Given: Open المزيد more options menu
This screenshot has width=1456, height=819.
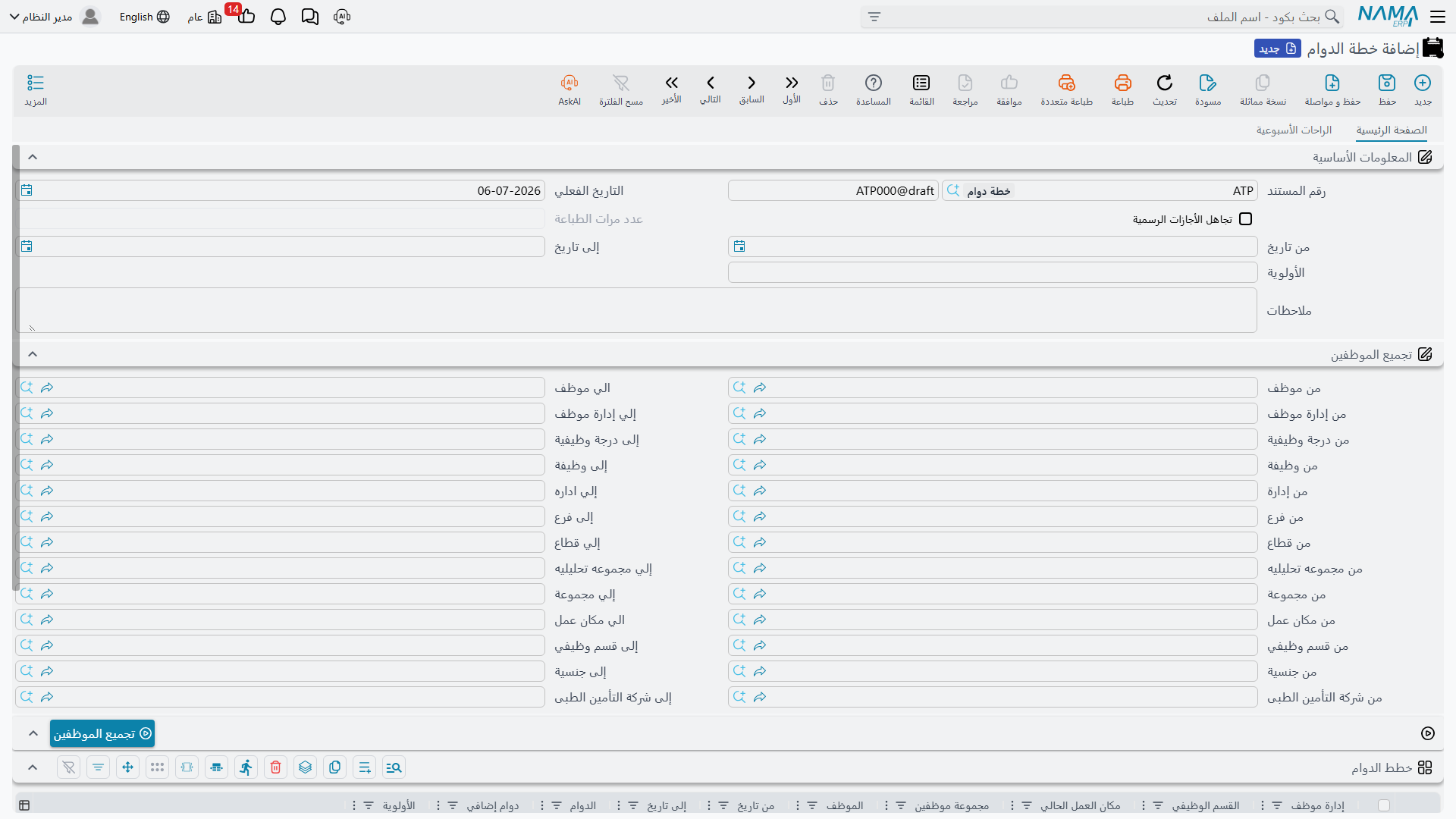Looking at the screenshot, I should pyautogui.click(x=36, y=89).
